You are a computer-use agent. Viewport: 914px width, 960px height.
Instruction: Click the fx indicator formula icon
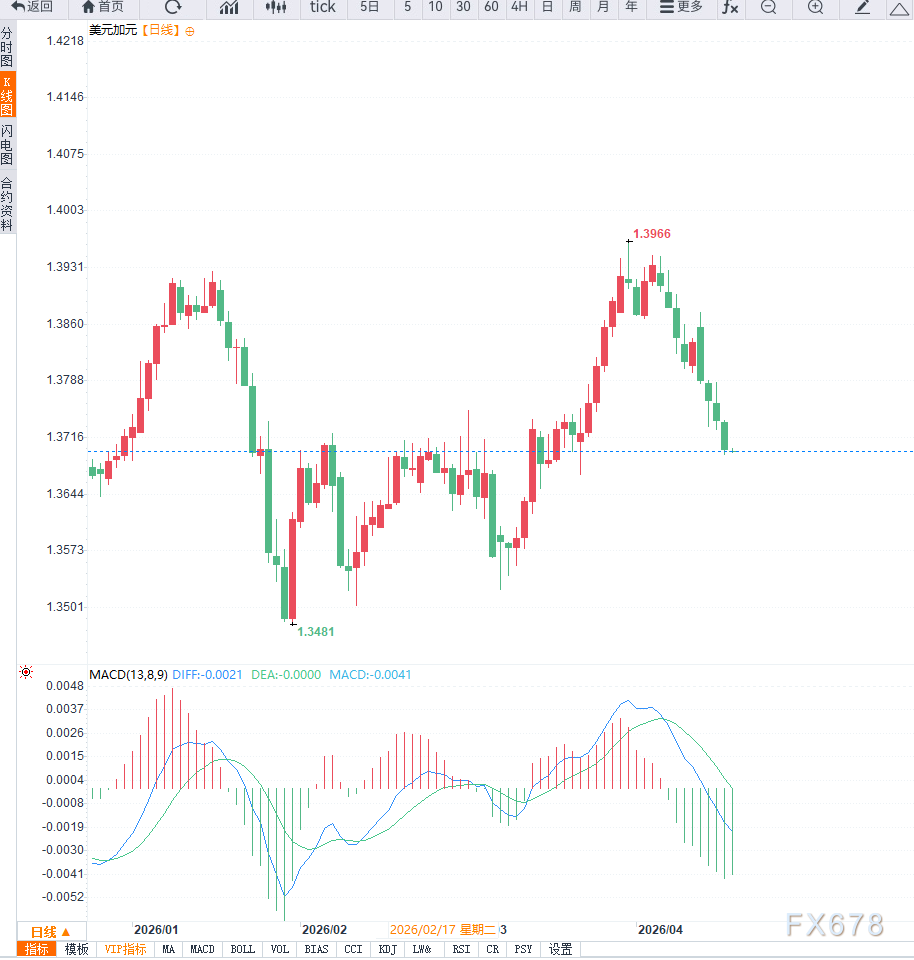coord(730,8)
